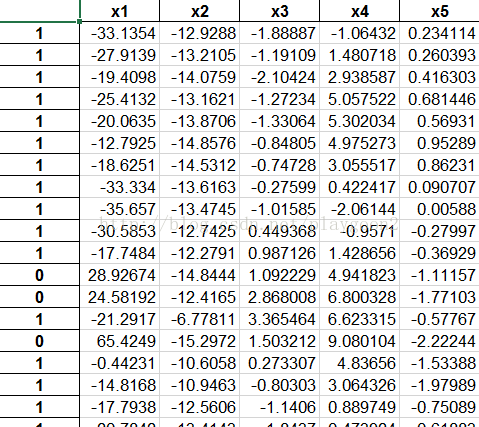Select the x1 value -17.7938
The height and width of the screenshot is (427, 479).
[x=120, y=407]
